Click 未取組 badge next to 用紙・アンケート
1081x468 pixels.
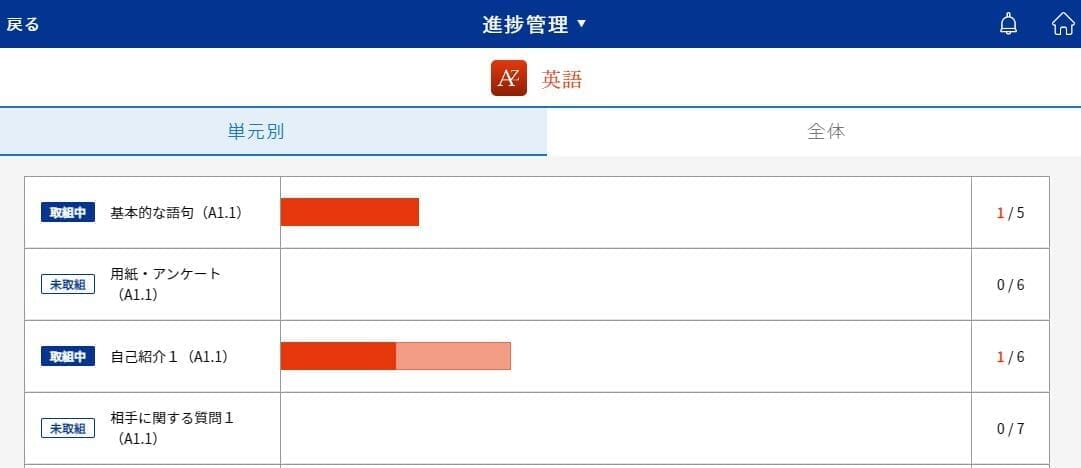pos(68,284)
